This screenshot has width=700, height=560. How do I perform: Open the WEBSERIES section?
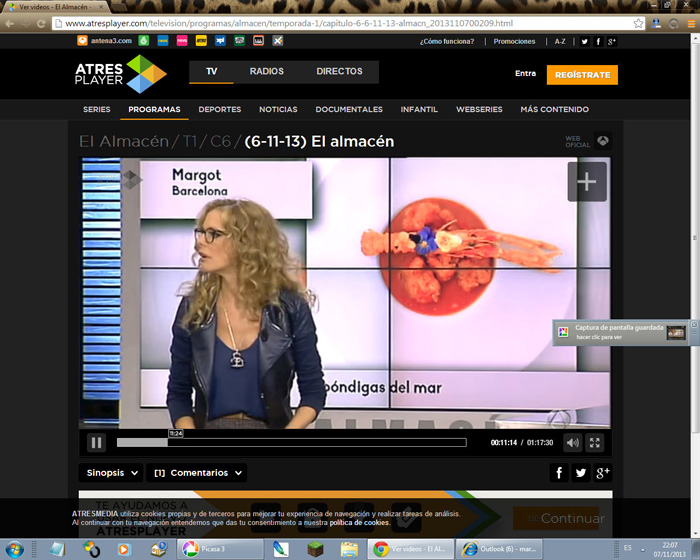(479, 109)
